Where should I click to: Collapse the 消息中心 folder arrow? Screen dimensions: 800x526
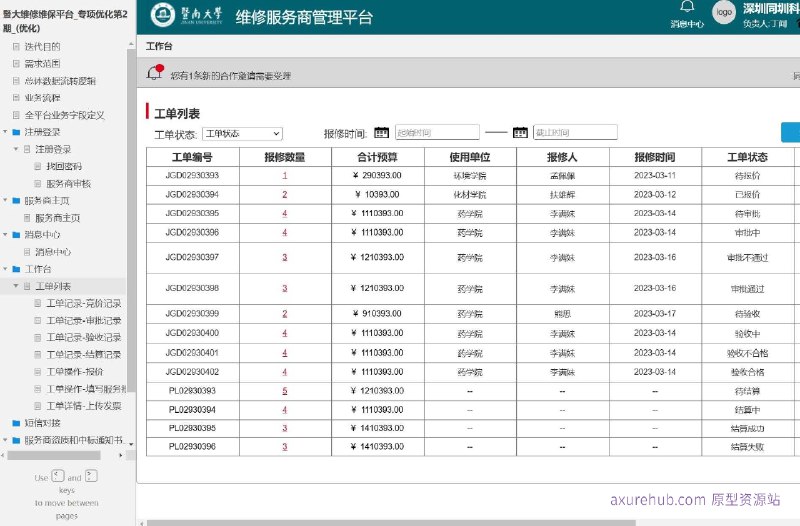pos(5,235)
